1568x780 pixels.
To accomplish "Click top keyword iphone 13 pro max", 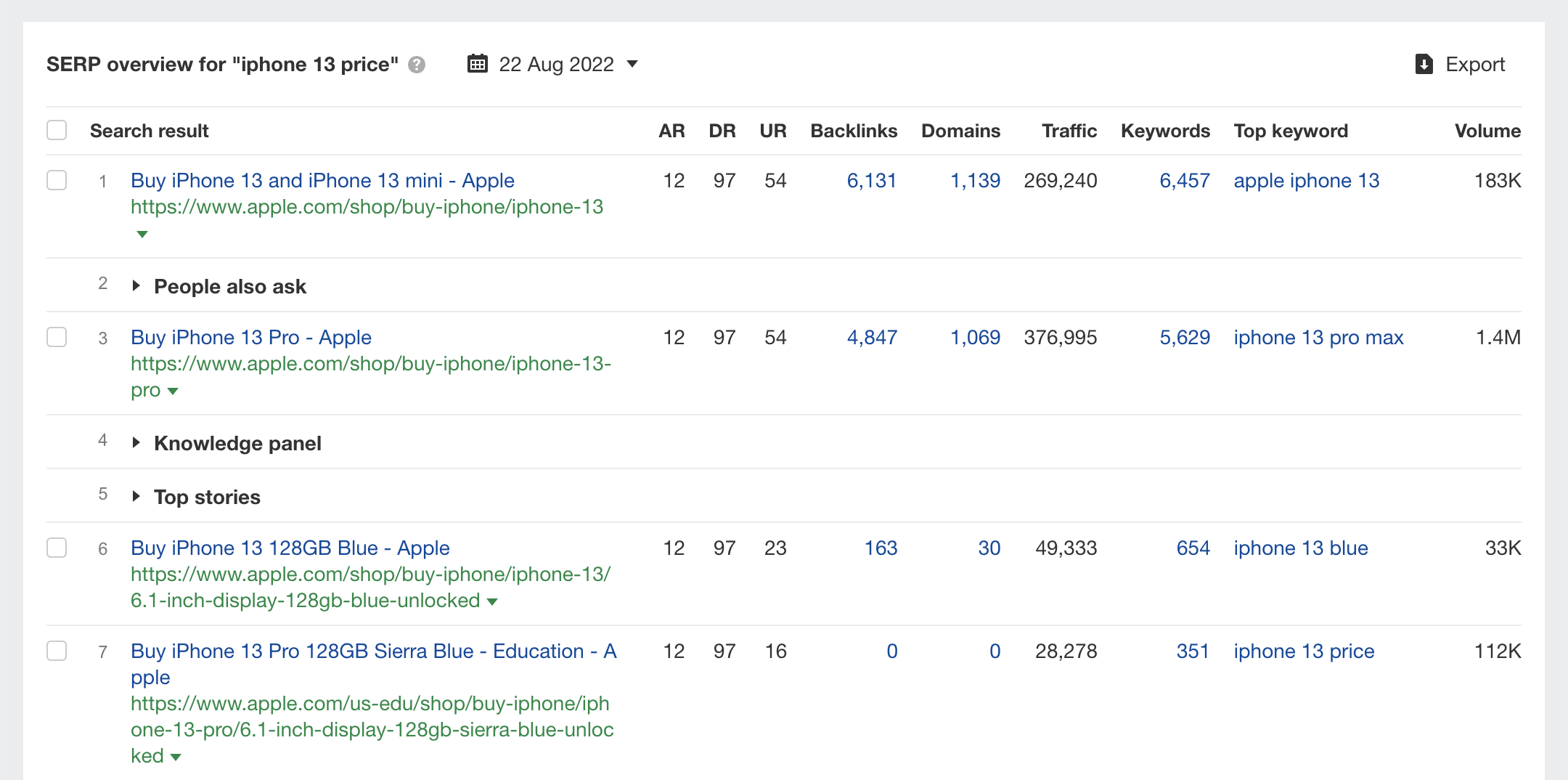I will 1318,337.
